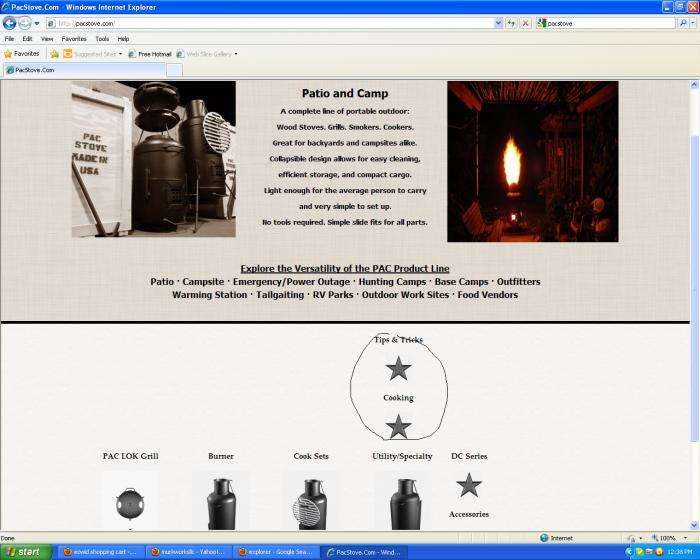The height and width of the screenshot is (560, 700).
Task: Click the PAC LOK Grill label
Action: [x=130, y=456]
